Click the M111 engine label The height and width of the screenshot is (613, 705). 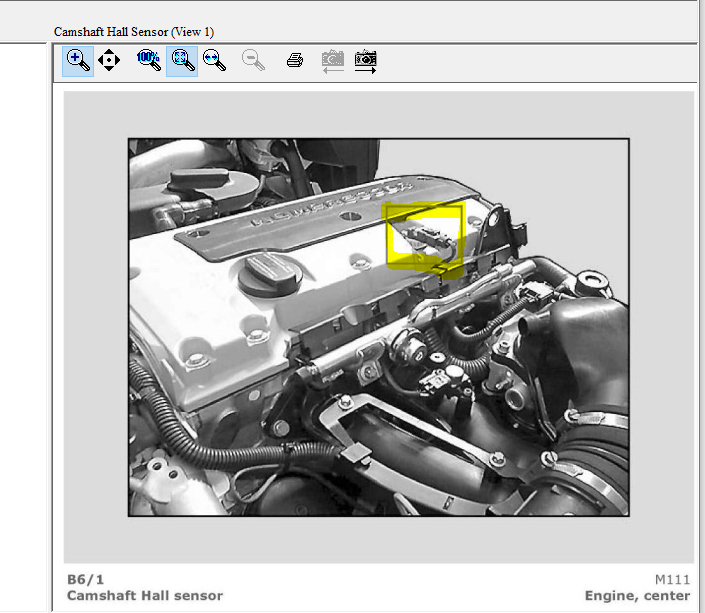tap(672, 579)
